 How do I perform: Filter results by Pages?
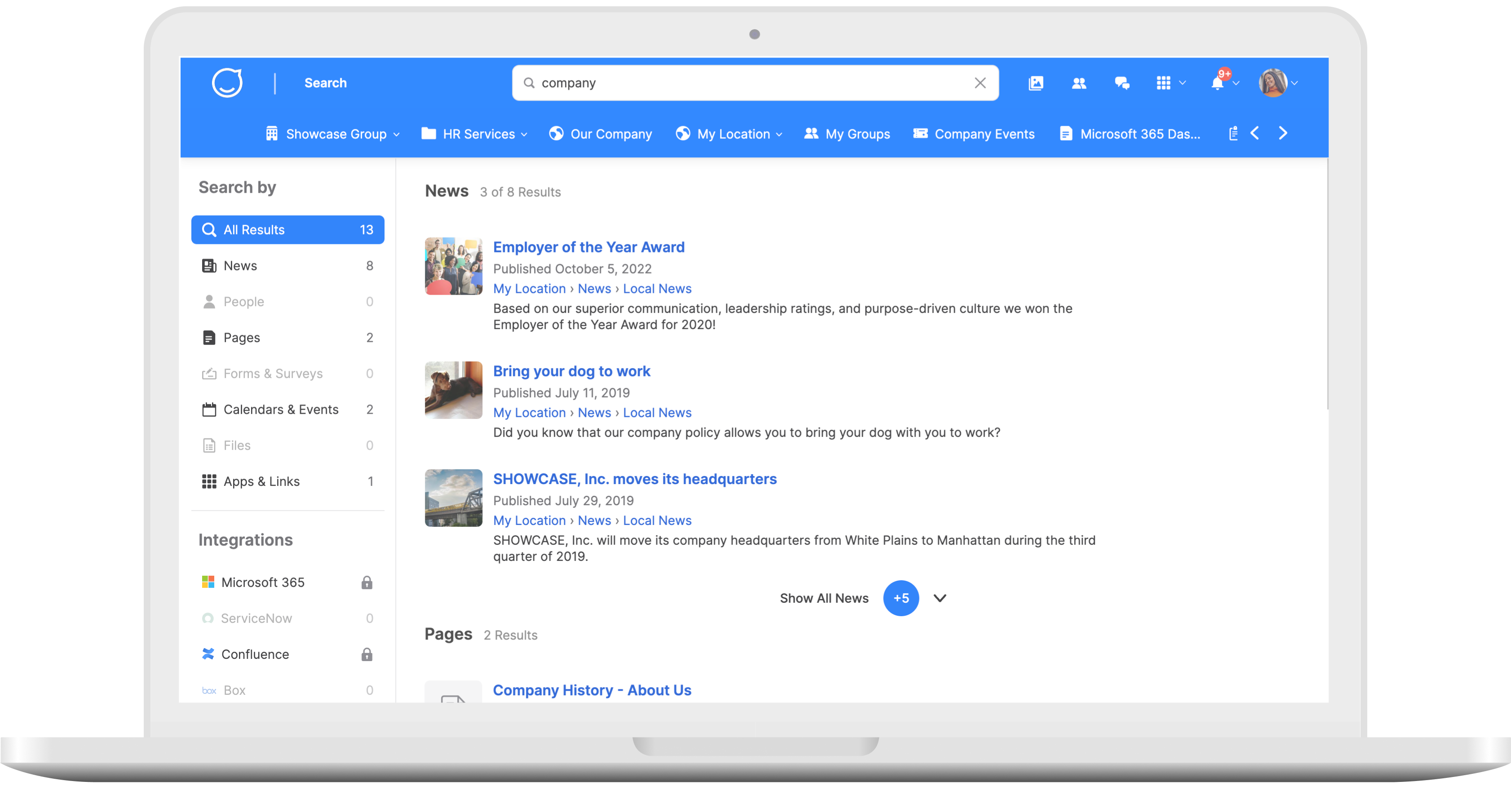pyautogui.click(x=287, y=337)
